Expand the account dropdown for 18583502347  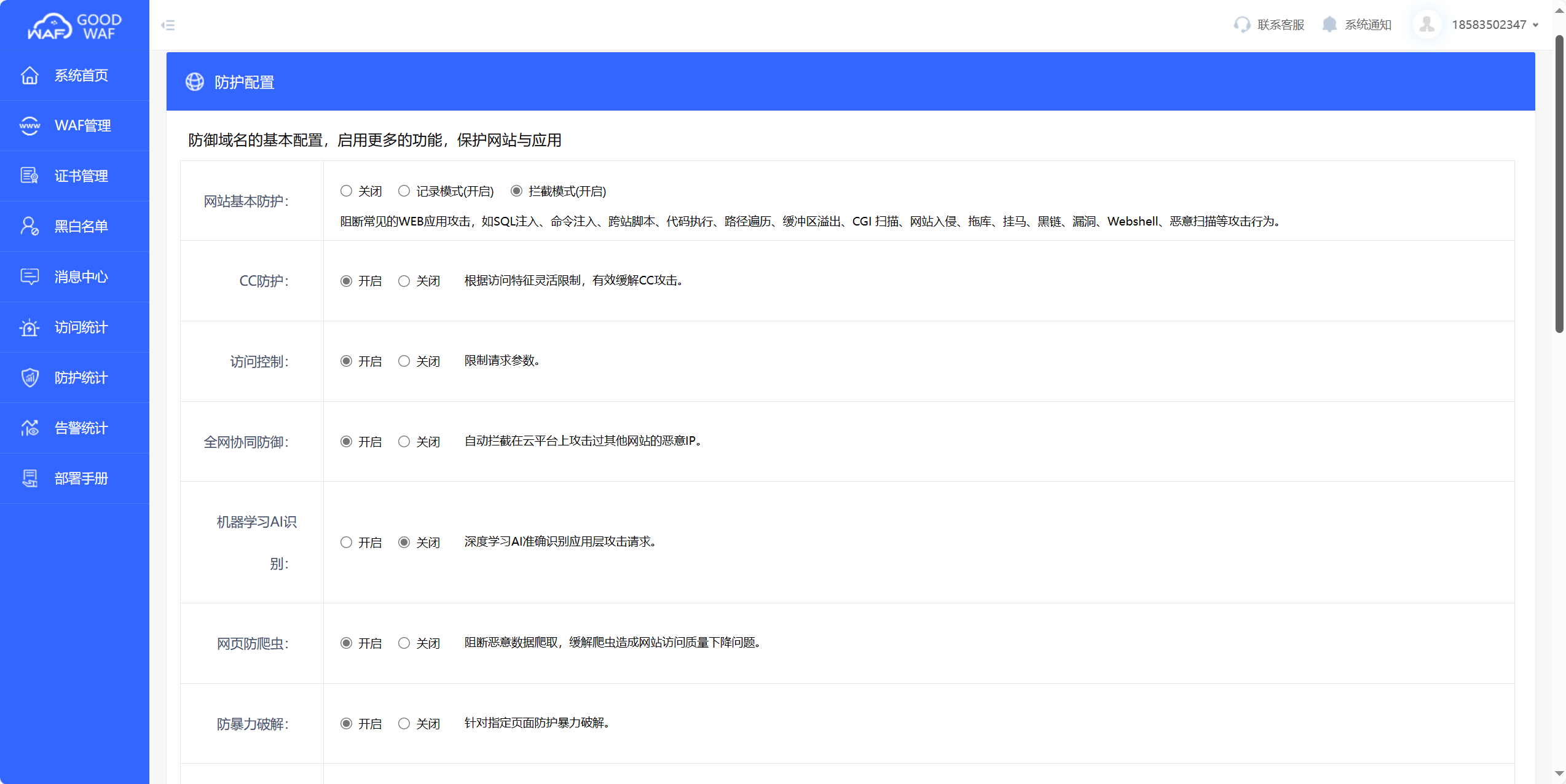pos(1496,25)
